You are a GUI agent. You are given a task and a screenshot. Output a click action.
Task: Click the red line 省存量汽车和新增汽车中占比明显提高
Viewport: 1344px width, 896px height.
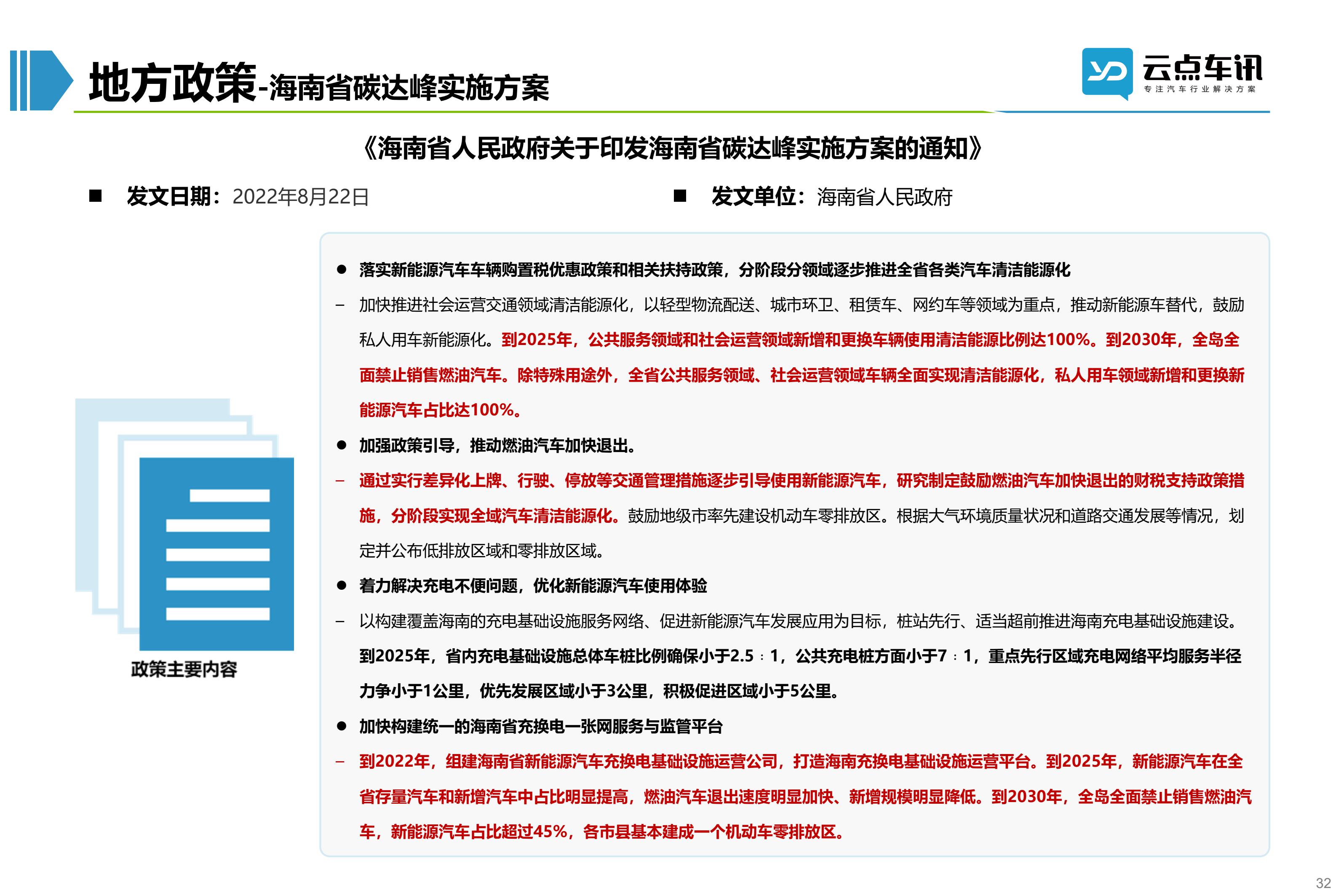point(805,797)
